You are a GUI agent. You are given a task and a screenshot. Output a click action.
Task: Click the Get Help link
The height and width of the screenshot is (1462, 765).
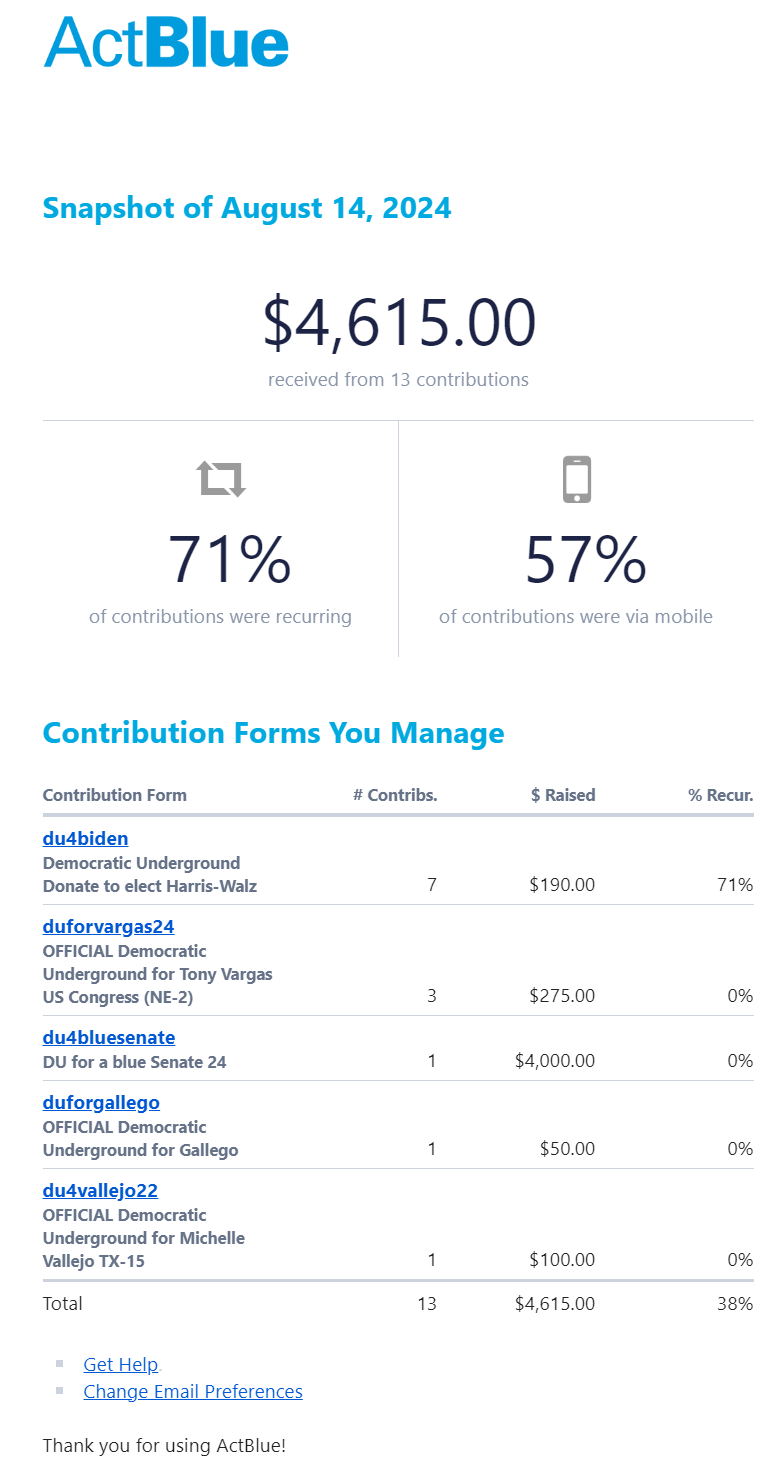120,1364
